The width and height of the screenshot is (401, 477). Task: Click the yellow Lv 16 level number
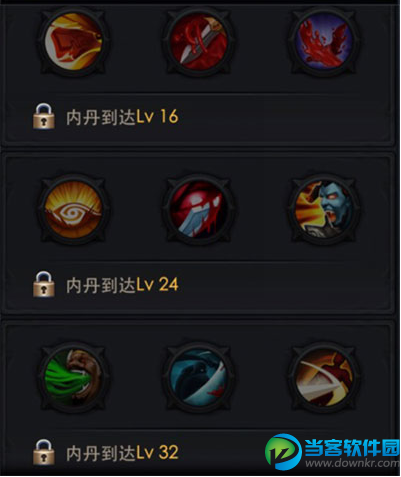pos(157,117)
